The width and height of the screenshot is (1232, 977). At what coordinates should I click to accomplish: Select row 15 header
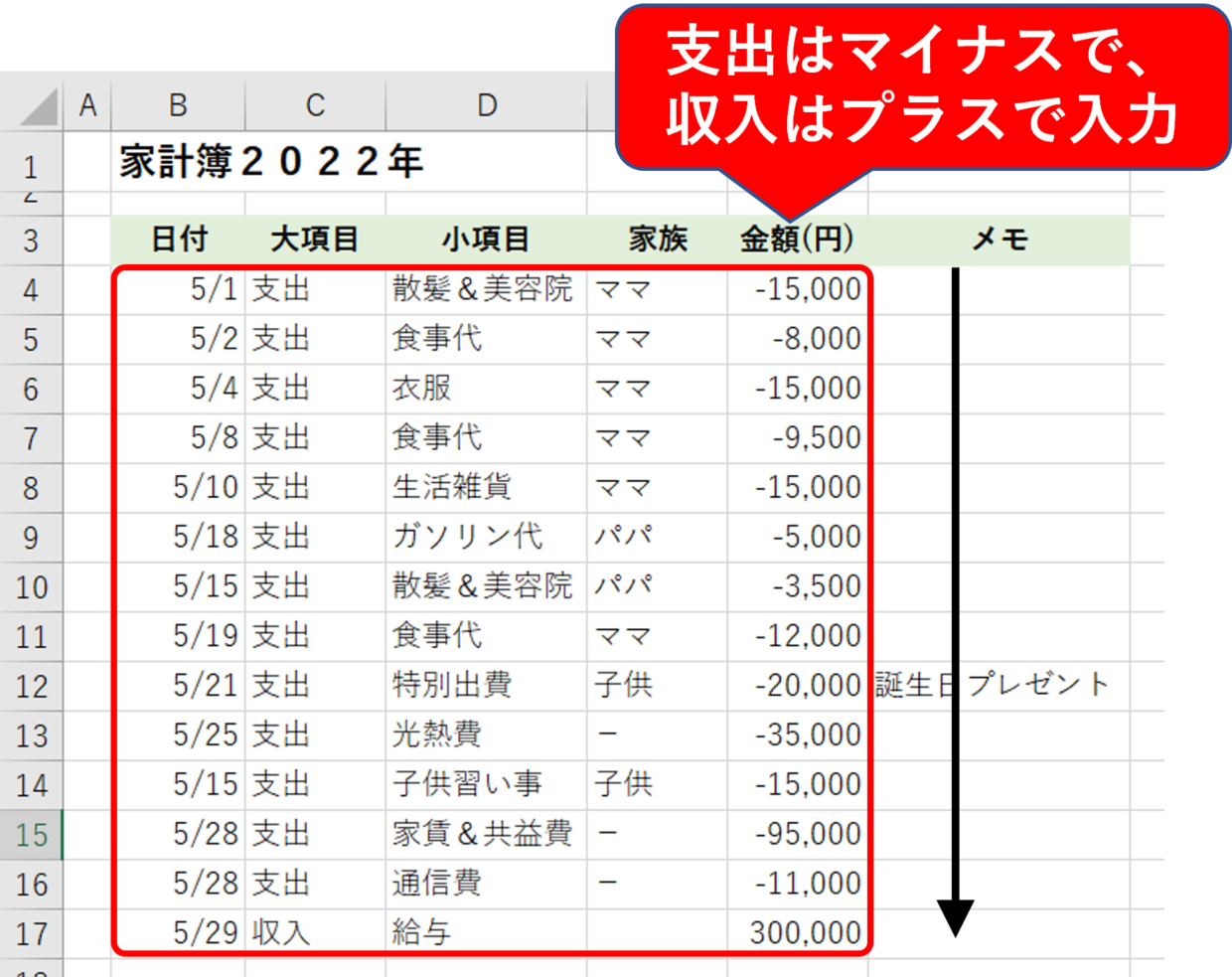pos(31,835)
